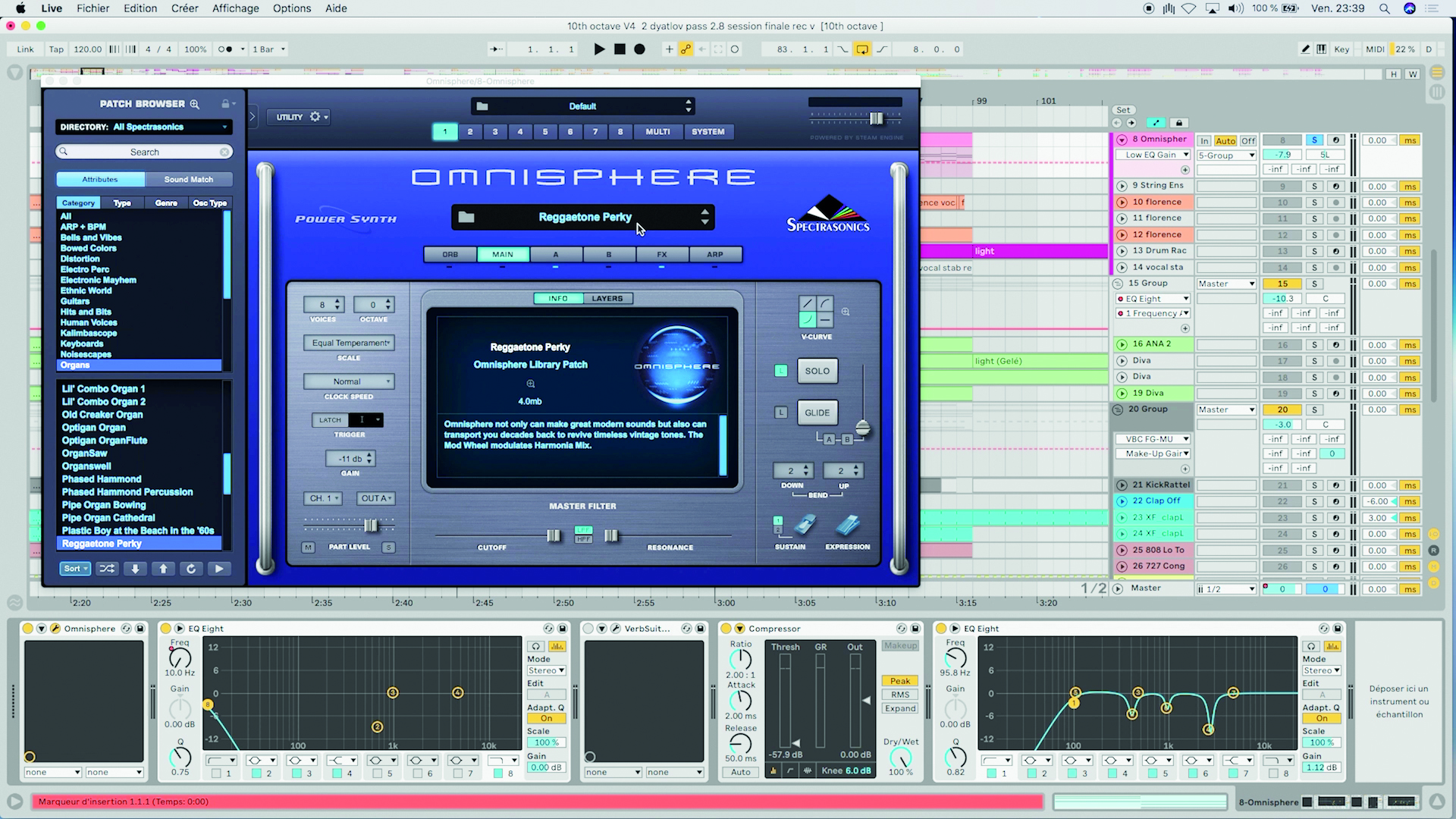Open the Default multi preset dropdown
The image size is (1456, 819).
click(x=583, y=106)
